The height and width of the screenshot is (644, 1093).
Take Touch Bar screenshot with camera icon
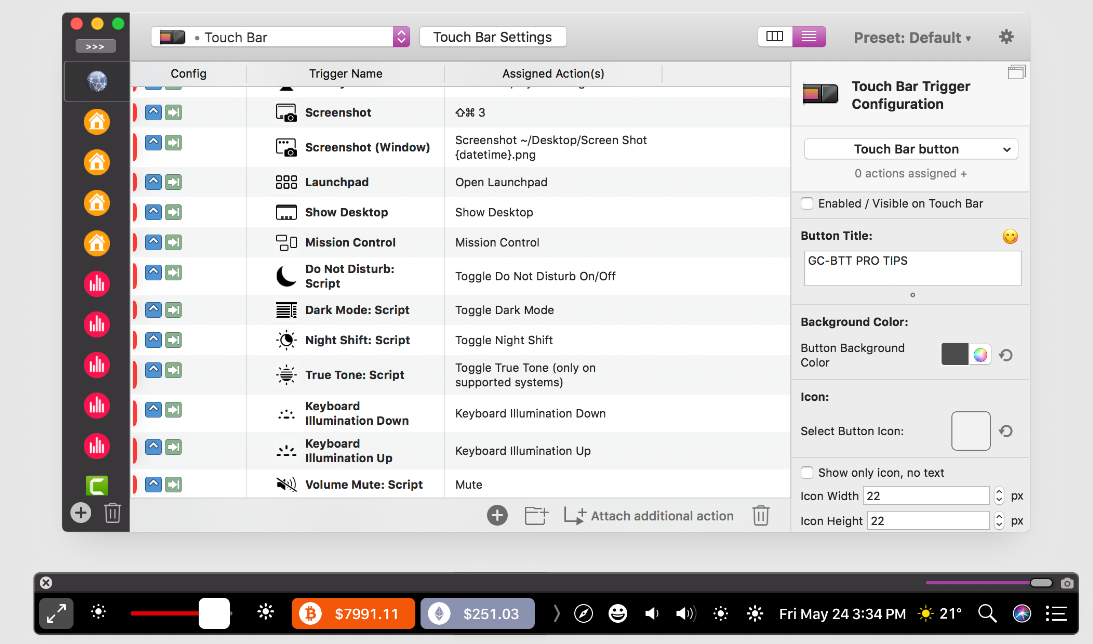[x=1067, y=583]
